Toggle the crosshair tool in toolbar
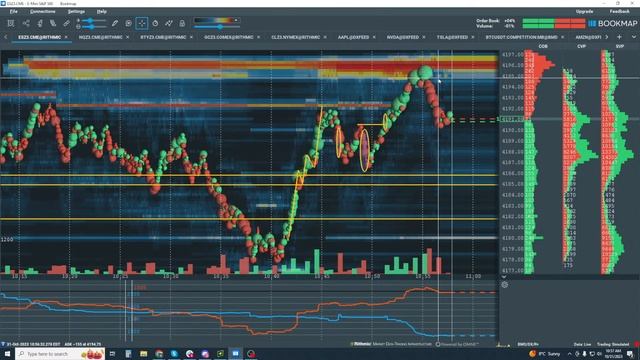The image size is (640, 360). [x=142, y=23]
